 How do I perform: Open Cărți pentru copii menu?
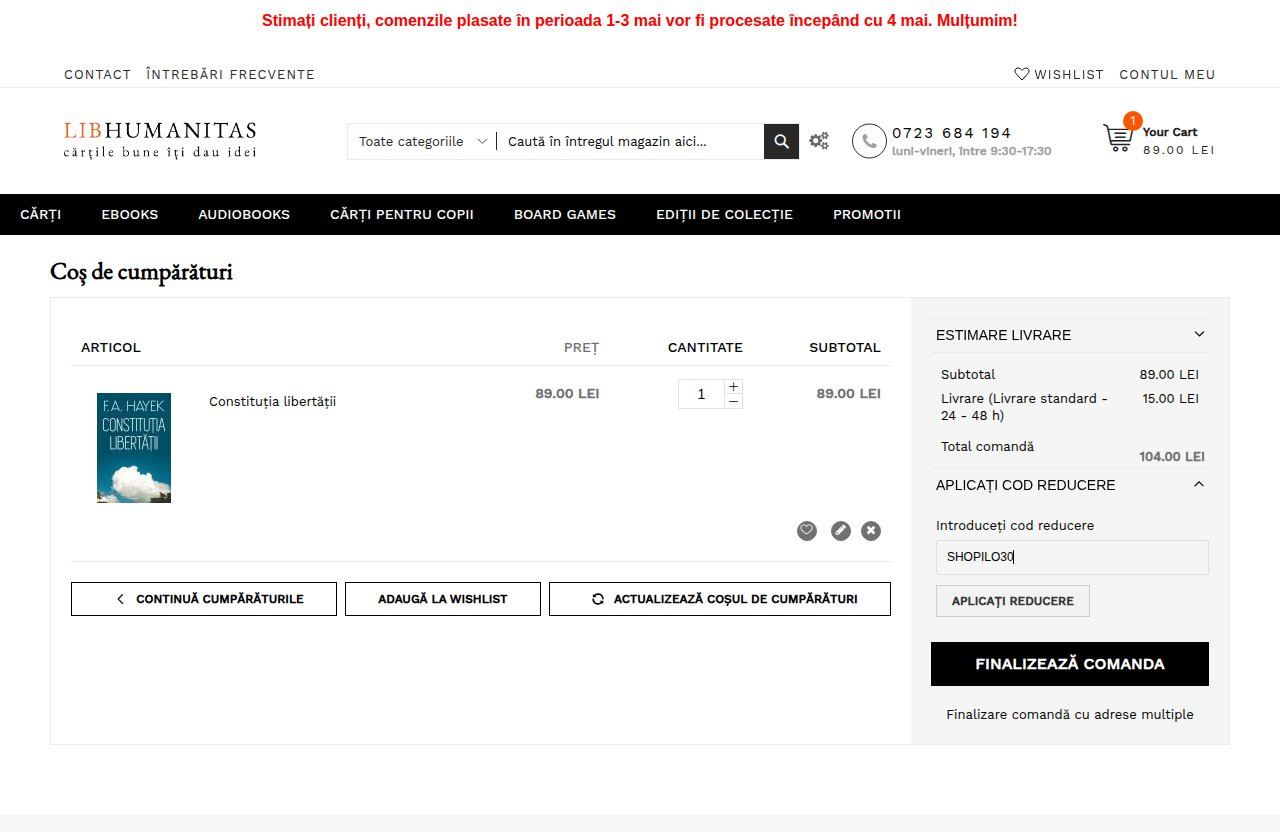[402, 214]
